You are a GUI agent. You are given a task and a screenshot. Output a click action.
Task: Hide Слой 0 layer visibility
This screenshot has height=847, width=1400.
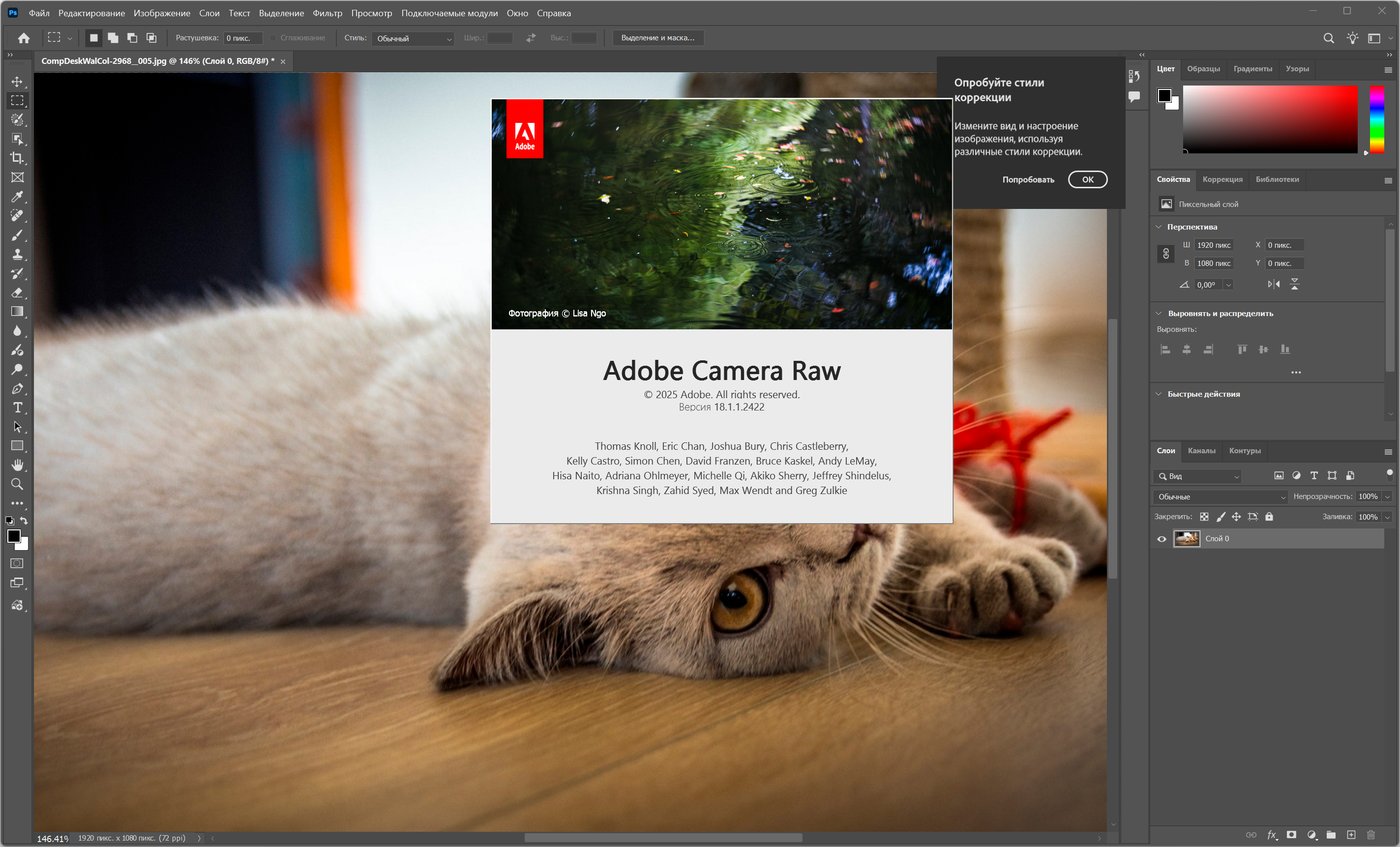[1162, 539]
